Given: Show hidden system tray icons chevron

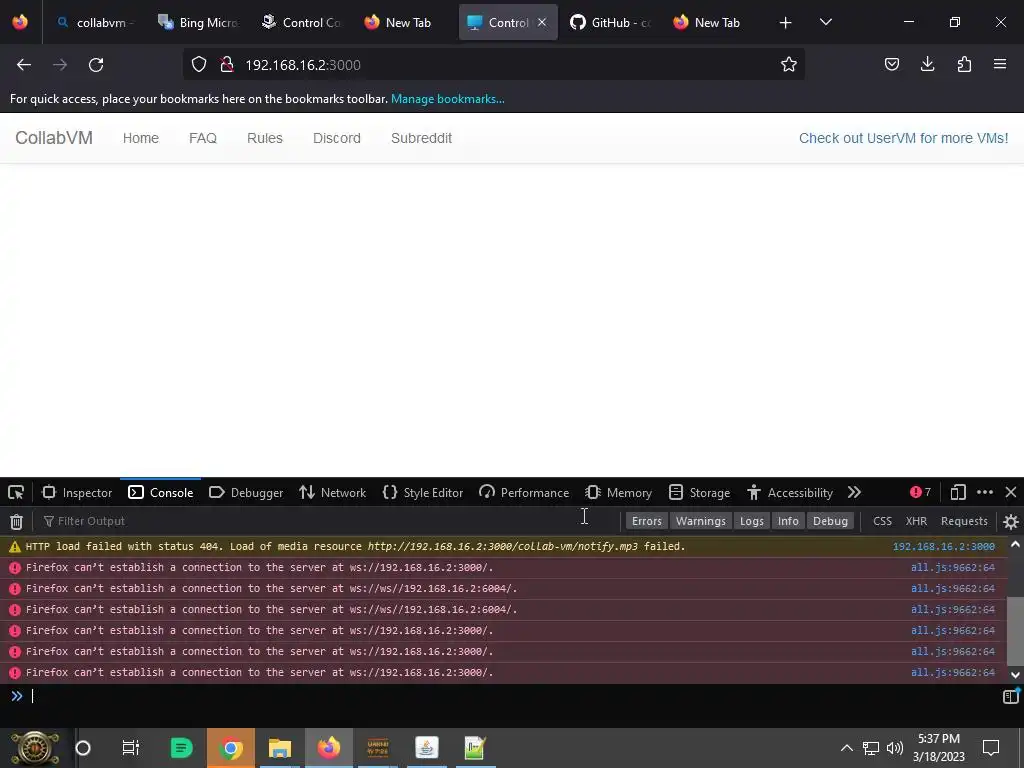Looking at the screenshot, I should tap(846, 748).
